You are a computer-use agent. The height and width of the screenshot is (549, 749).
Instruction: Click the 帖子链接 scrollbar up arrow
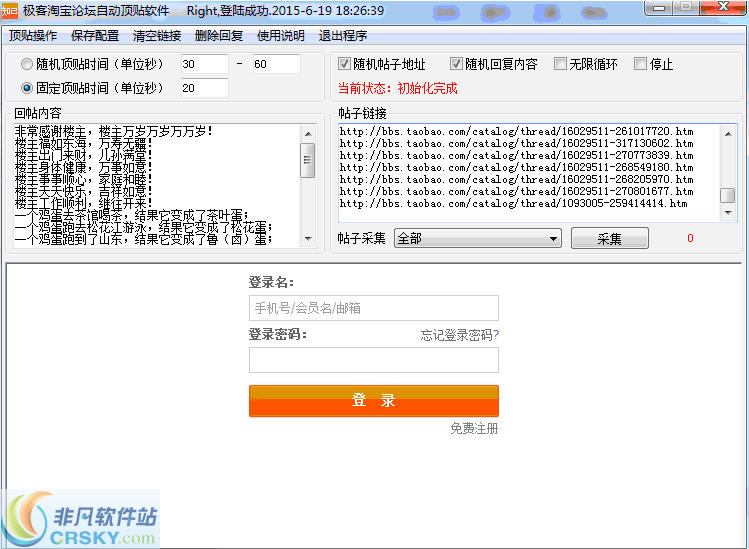click(x=728, y=134)
